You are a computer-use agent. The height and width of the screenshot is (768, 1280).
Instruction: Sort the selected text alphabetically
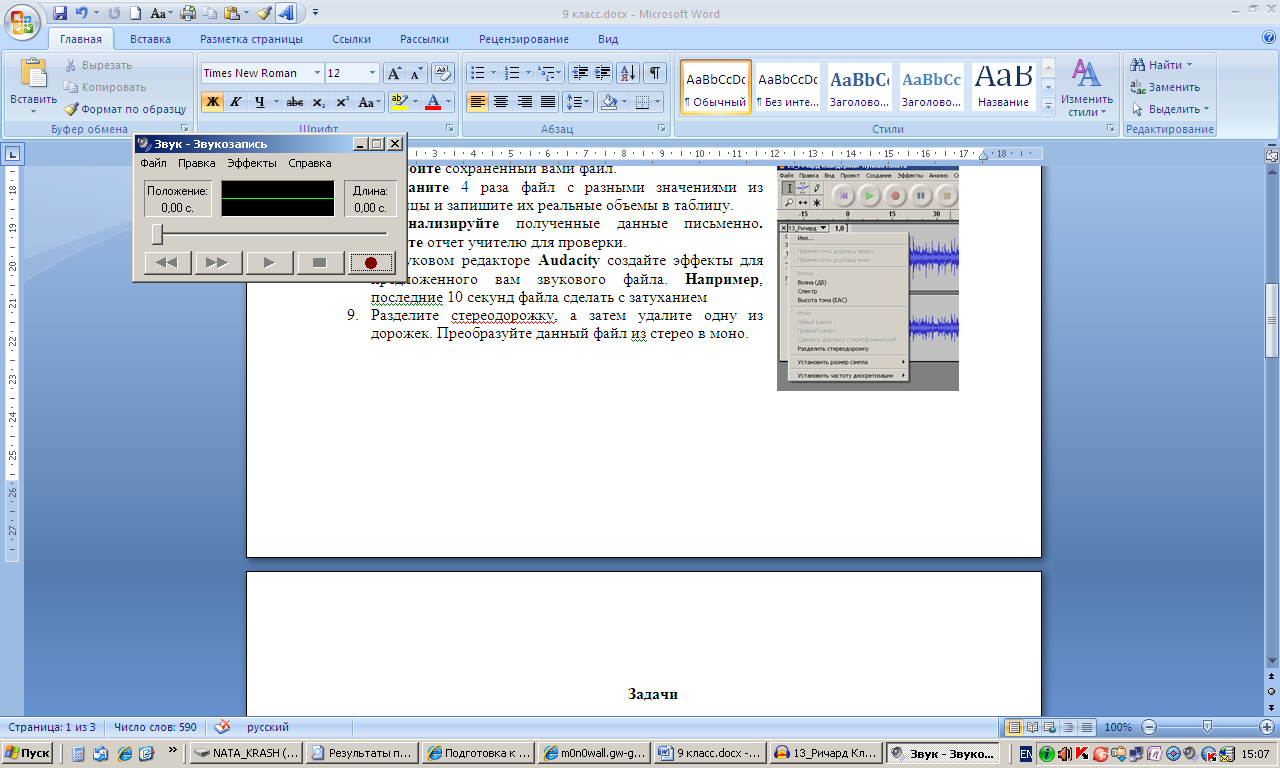point(629,73)
